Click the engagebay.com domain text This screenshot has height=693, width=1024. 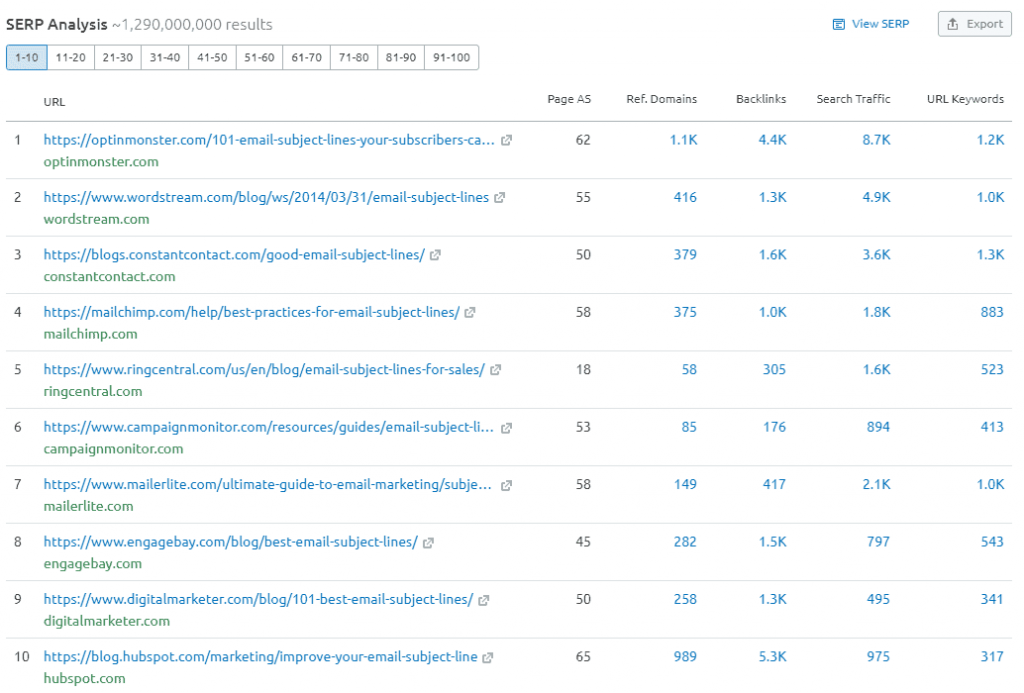click(93, 564)
